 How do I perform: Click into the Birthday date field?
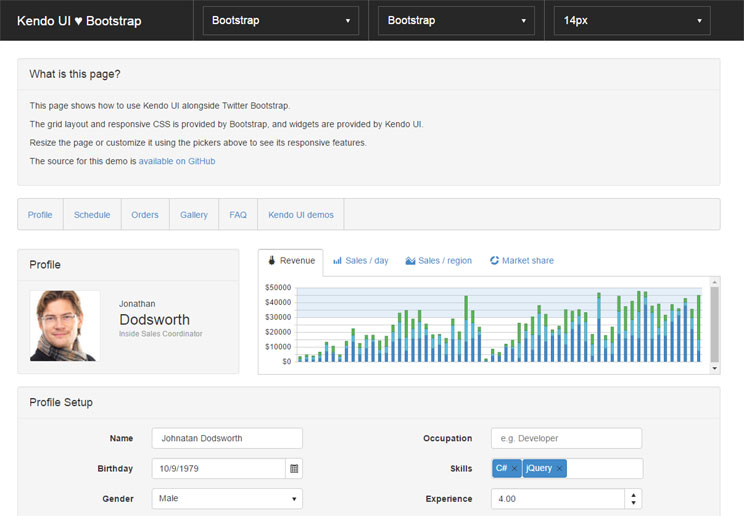click(x=219, y=469)
